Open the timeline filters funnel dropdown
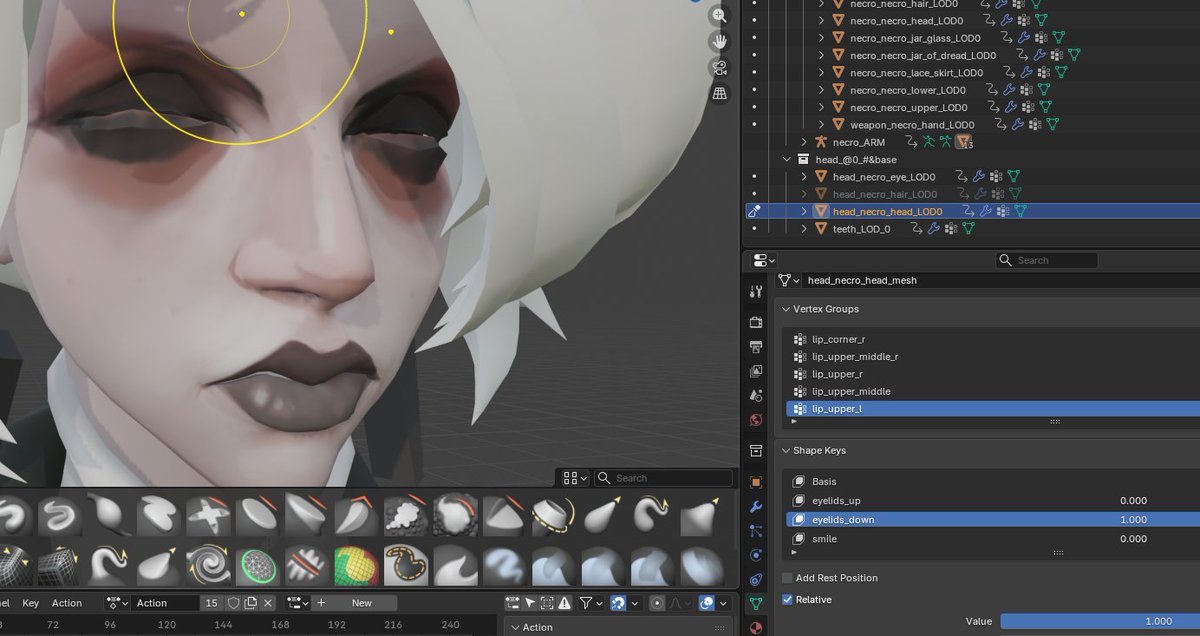The width and height of the screenshot is (1200, 636). coord(590,603)
